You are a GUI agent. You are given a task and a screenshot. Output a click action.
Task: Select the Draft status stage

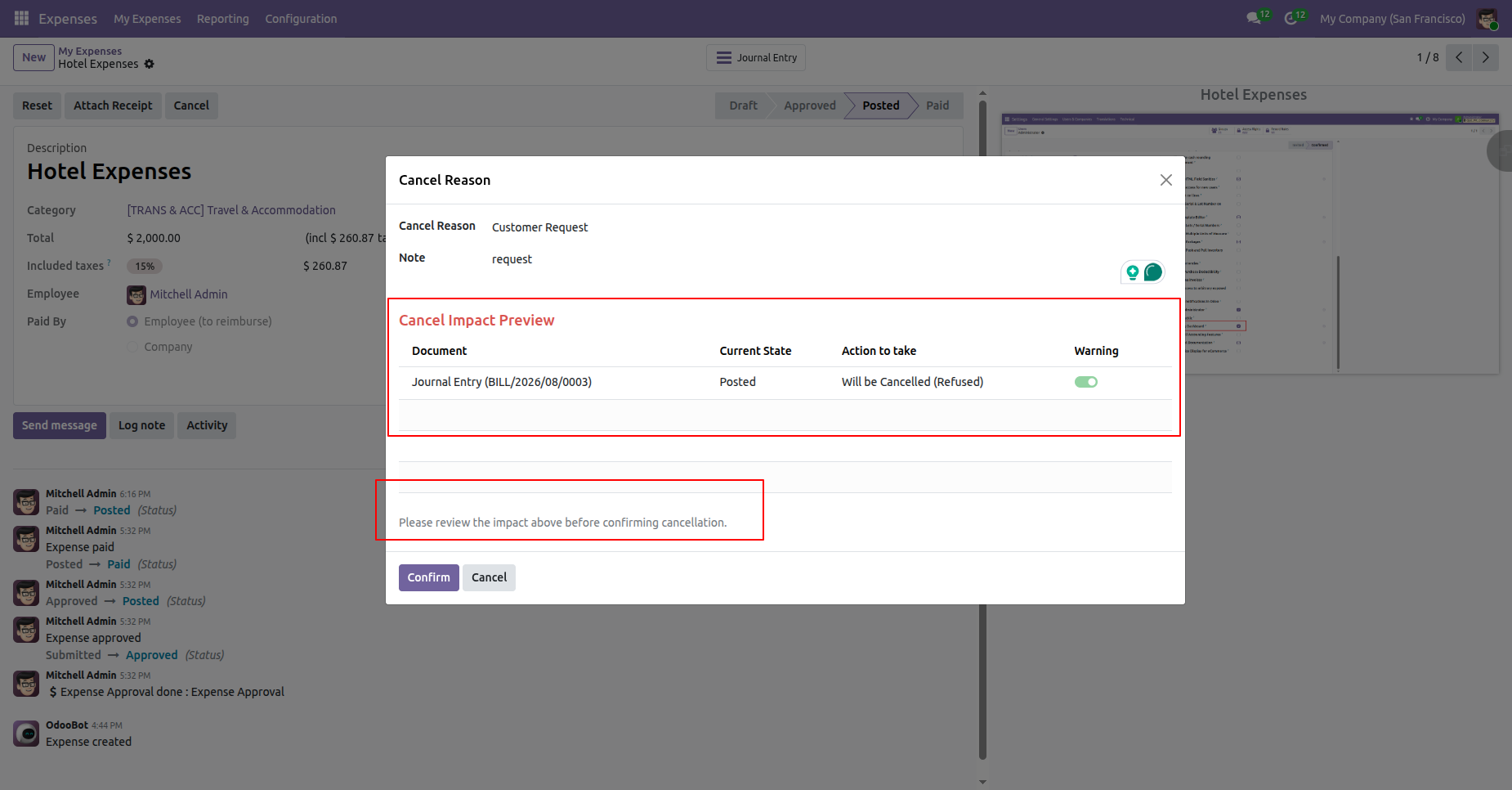click(x=743, y=105)
